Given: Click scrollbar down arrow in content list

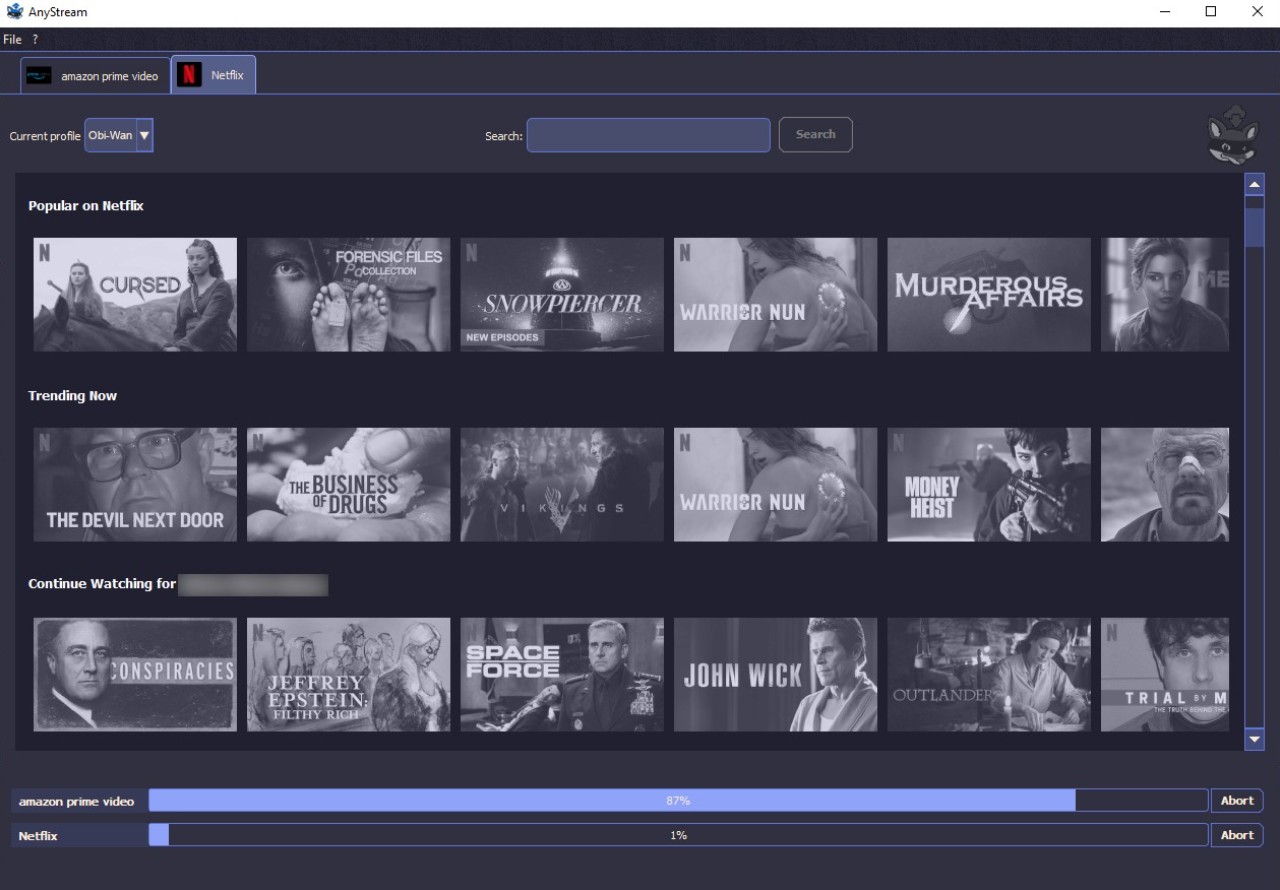Looking at the screenshot, I should 1254,739.
